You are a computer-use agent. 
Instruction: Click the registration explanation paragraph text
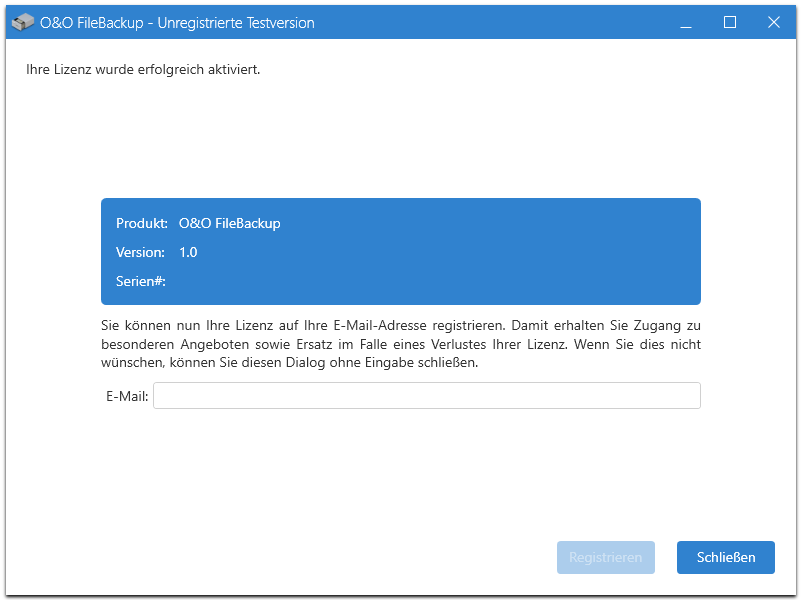pyautogui.click(x=400, y=344)
